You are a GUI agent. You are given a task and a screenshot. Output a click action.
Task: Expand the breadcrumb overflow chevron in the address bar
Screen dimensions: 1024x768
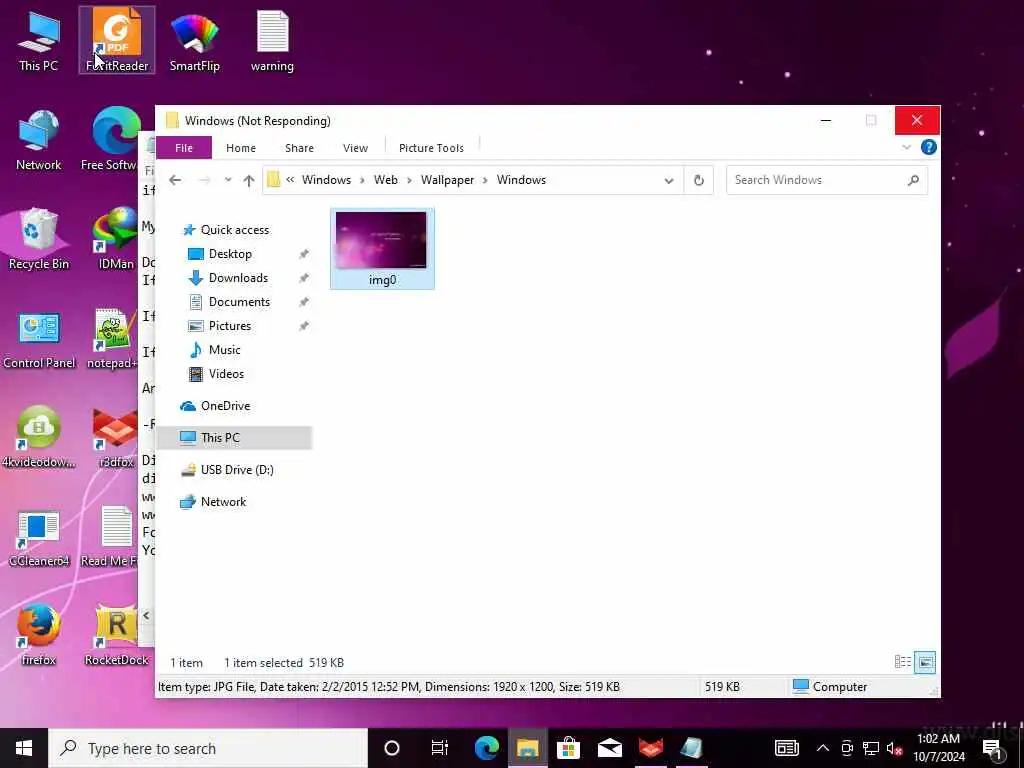tap(290, 180)
